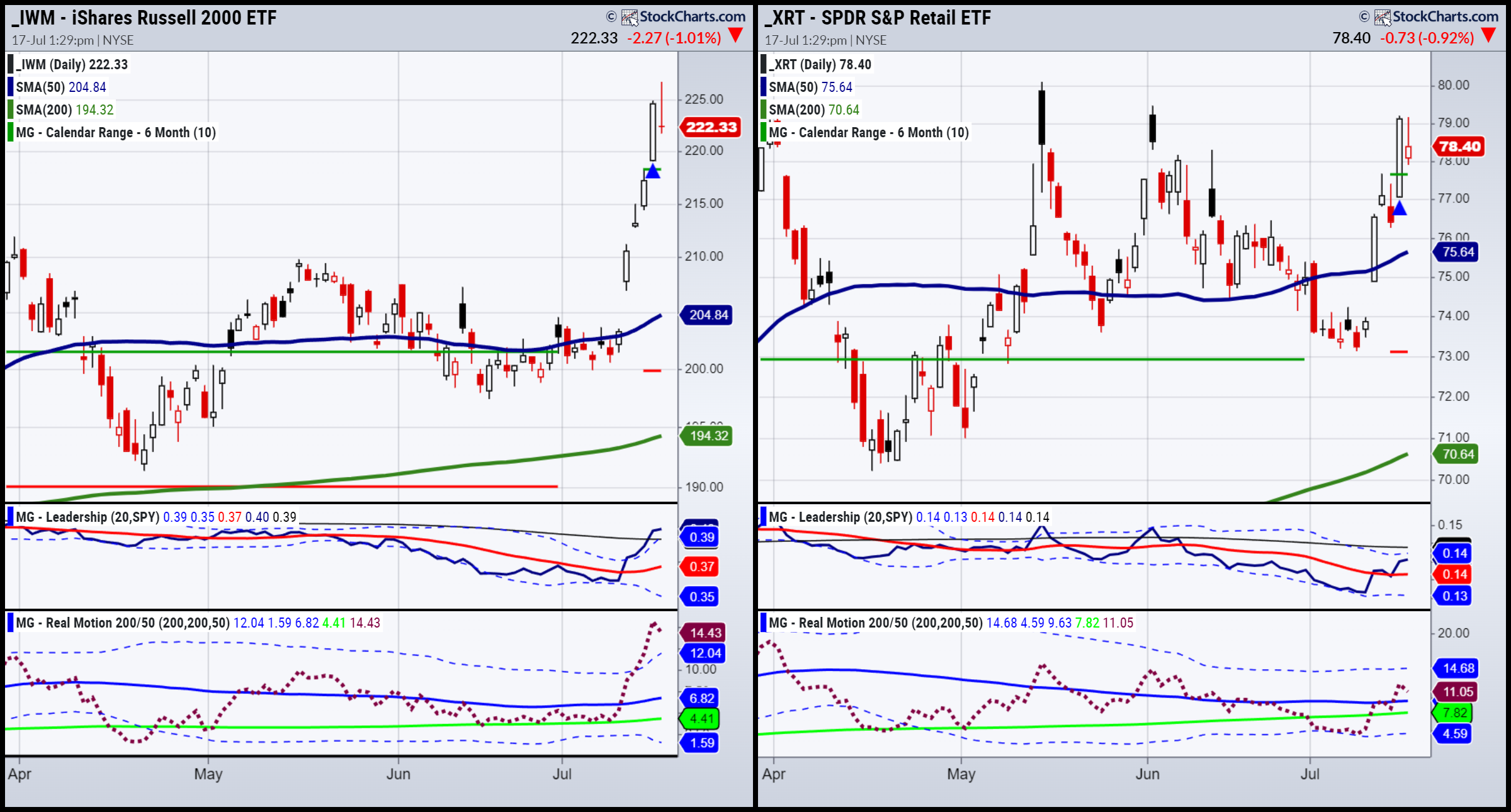Click XRT Real Motion tag 4.59

pyautogui.click(x=1454, y=733)
